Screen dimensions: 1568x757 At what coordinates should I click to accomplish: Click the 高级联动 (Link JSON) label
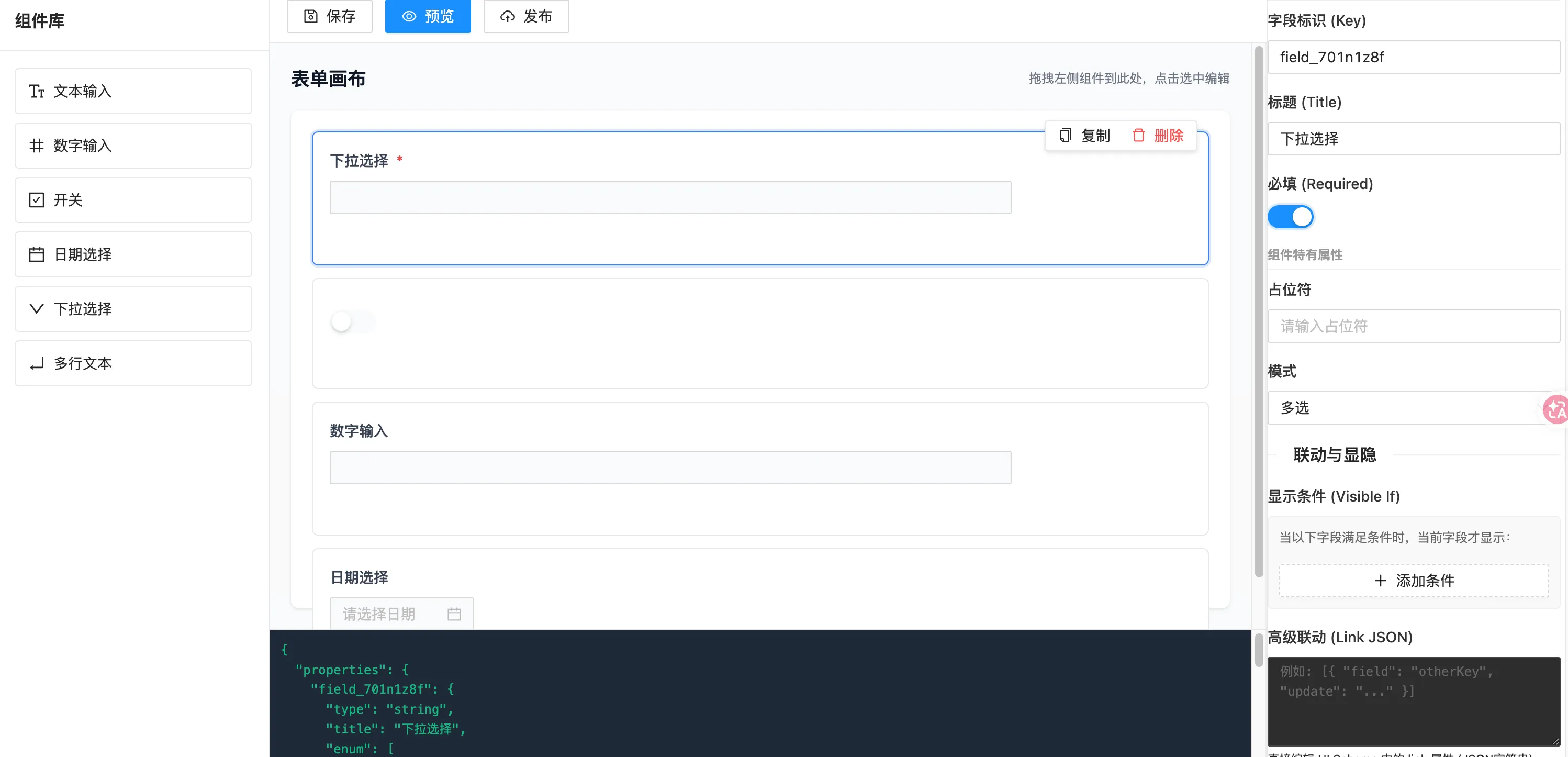point(1340,637)
